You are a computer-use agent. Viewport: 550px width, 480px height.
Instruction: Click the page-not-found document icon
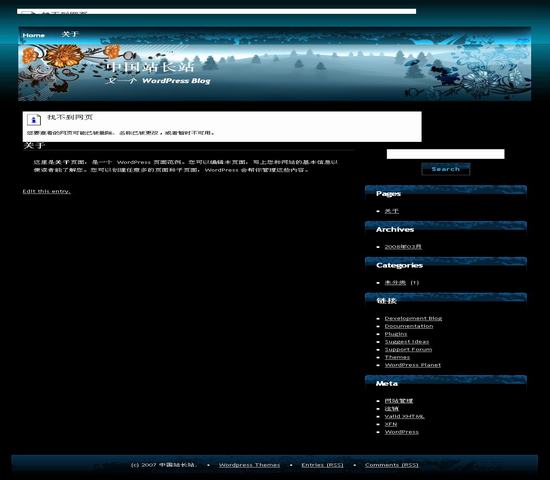pos(34,120)
